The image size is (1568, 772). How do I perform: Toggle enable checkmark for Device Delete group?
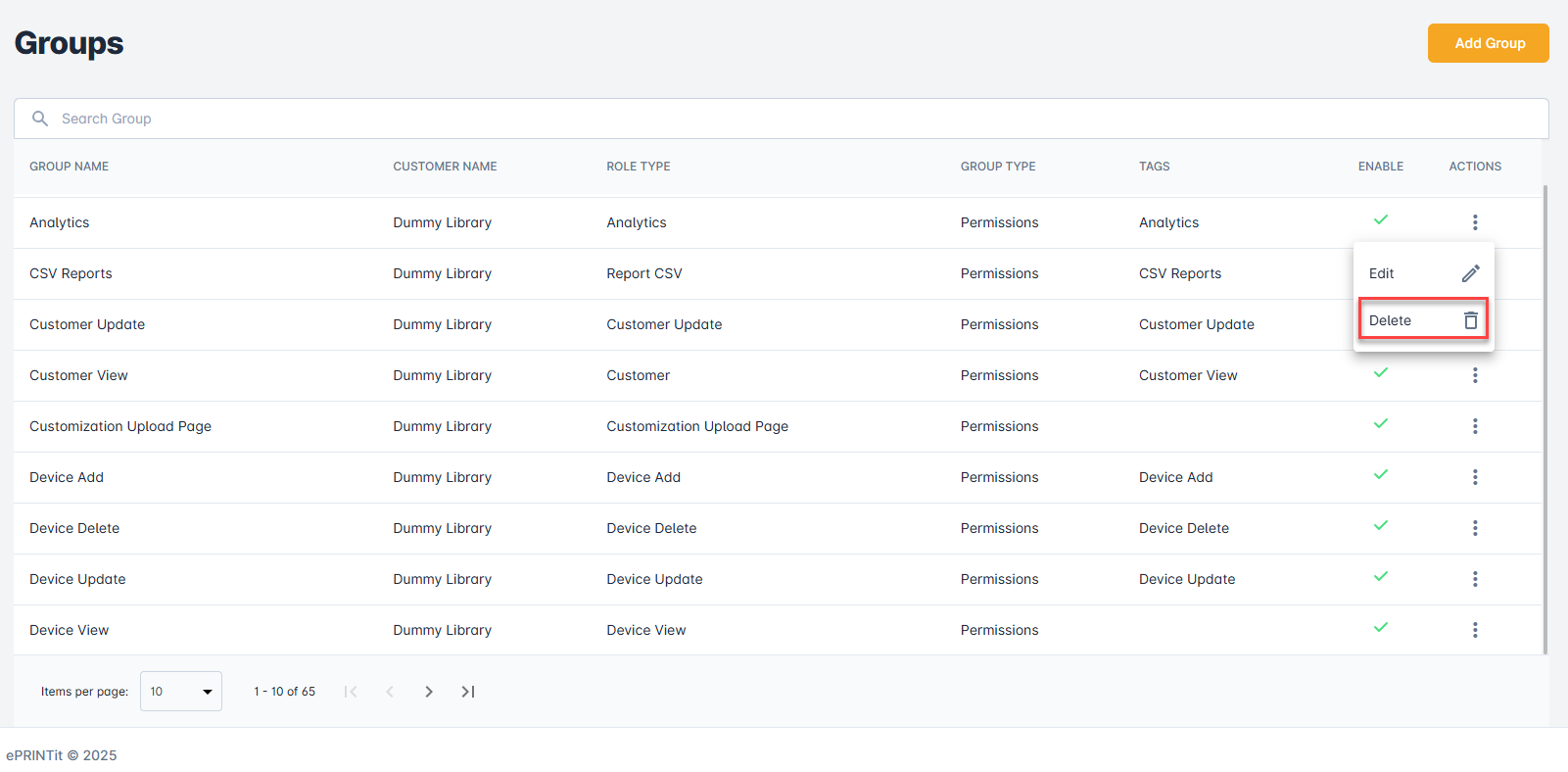1380,526
